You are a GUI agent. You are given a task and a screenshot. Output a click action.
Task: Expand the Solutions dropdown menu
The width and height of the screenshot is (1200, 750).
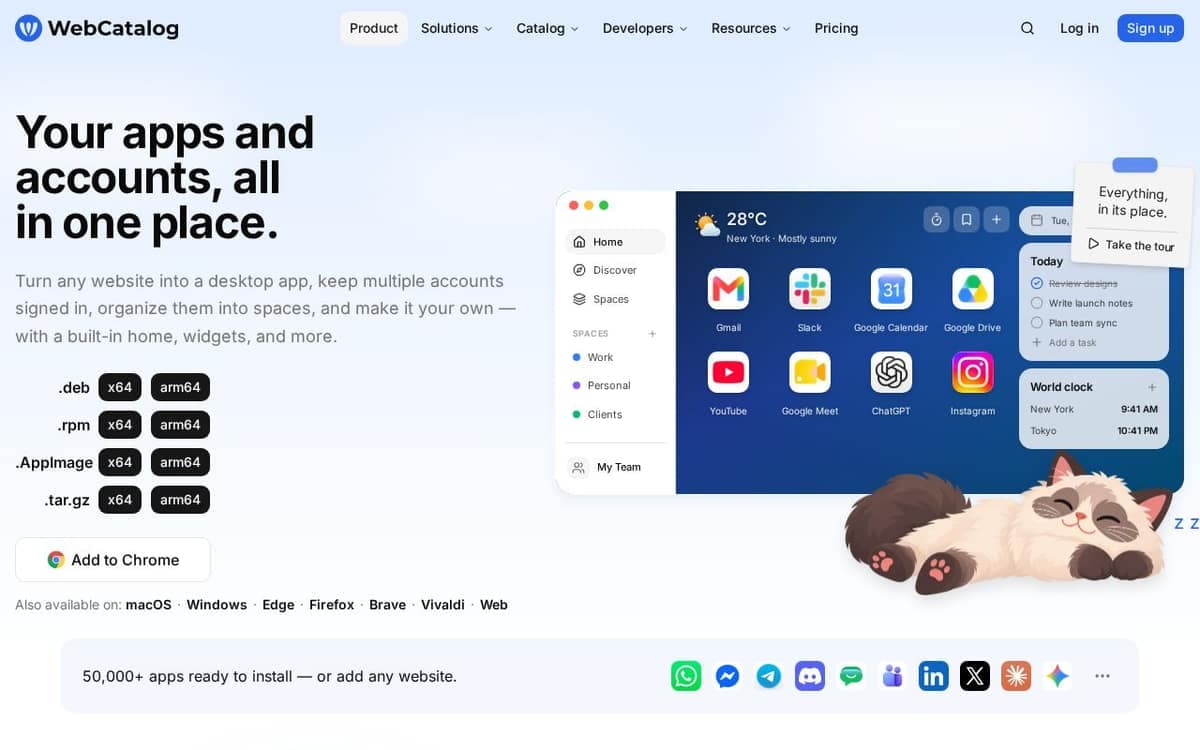click(x=456, y=28)
